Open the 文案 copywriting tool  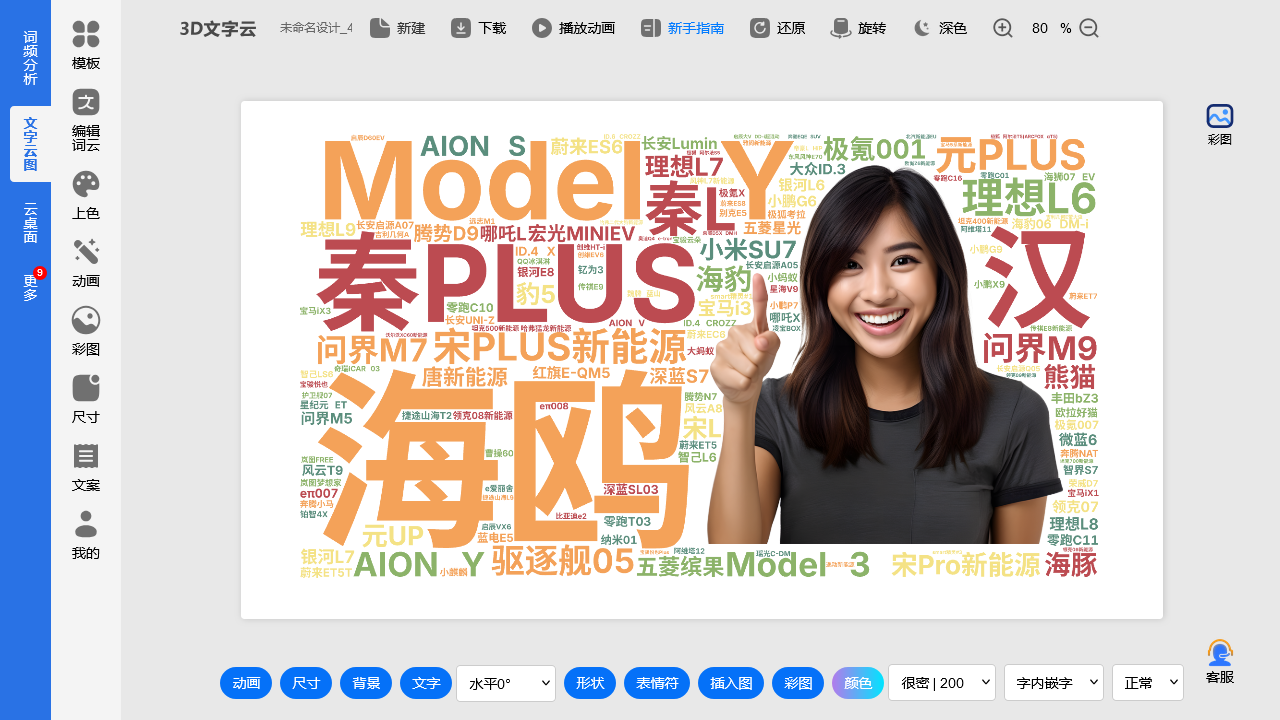pos(86,467)
